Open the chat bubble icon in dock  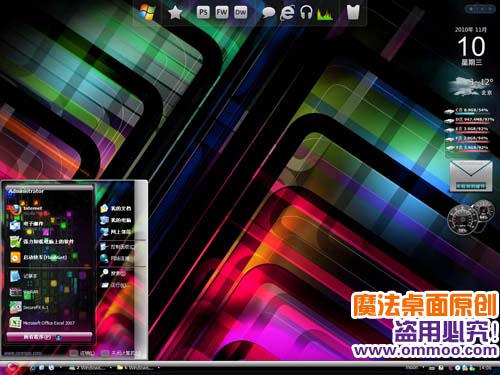pos(269,13)
